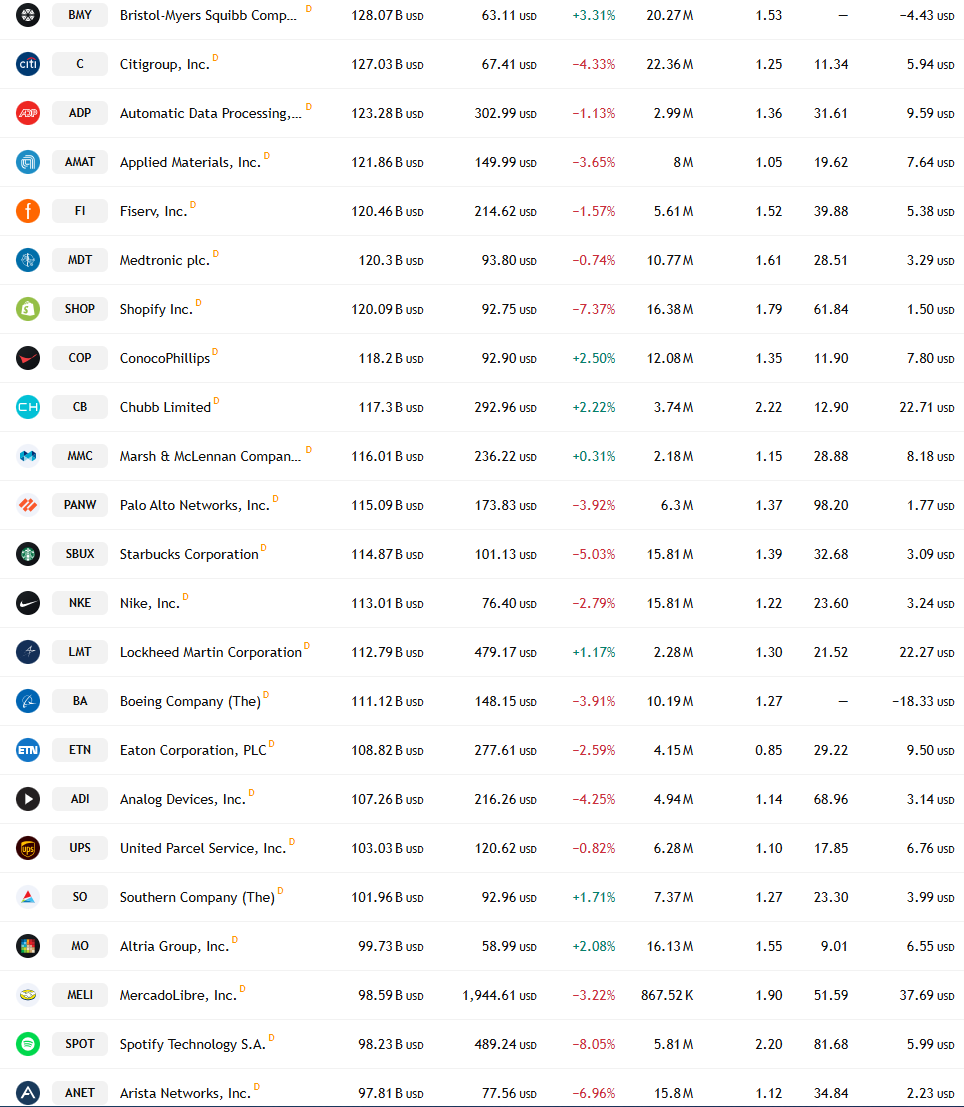Click Bristol-Myers market cap 128.07 B USD

point(387,16)
